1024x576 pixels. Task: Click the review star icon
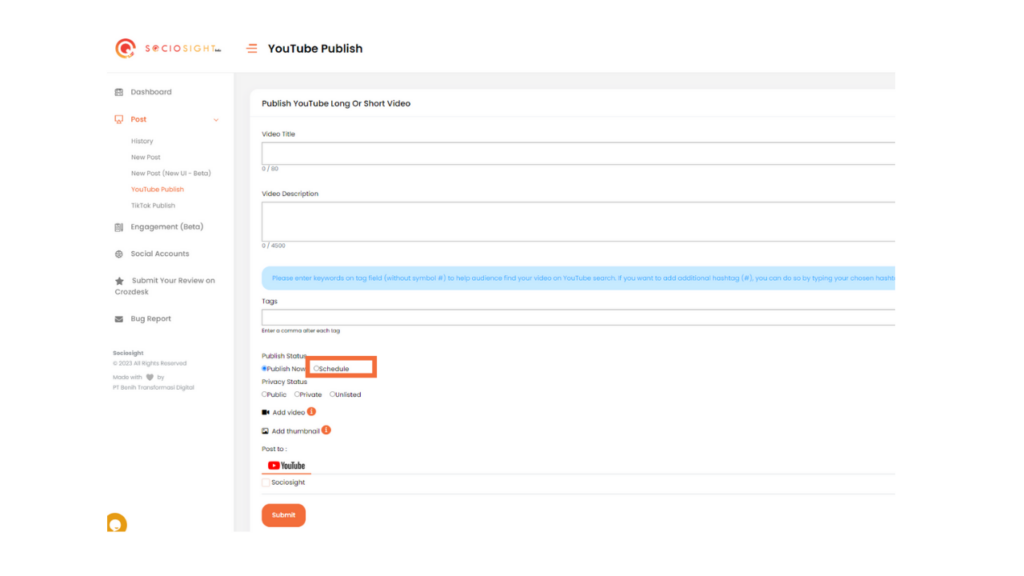120,281
